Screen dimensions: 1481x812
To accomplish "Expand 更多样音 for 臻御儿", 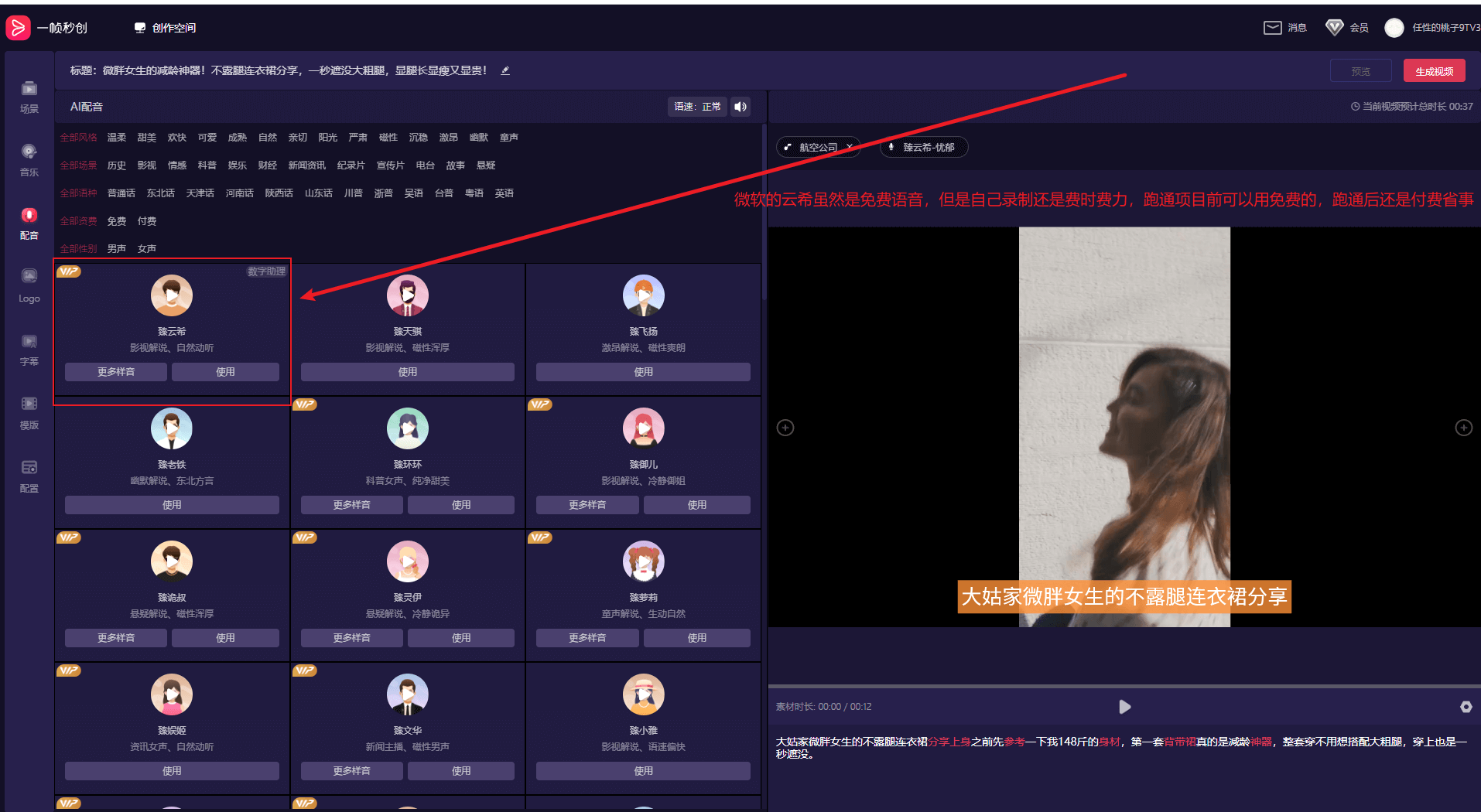I will (x=588, y=505).
